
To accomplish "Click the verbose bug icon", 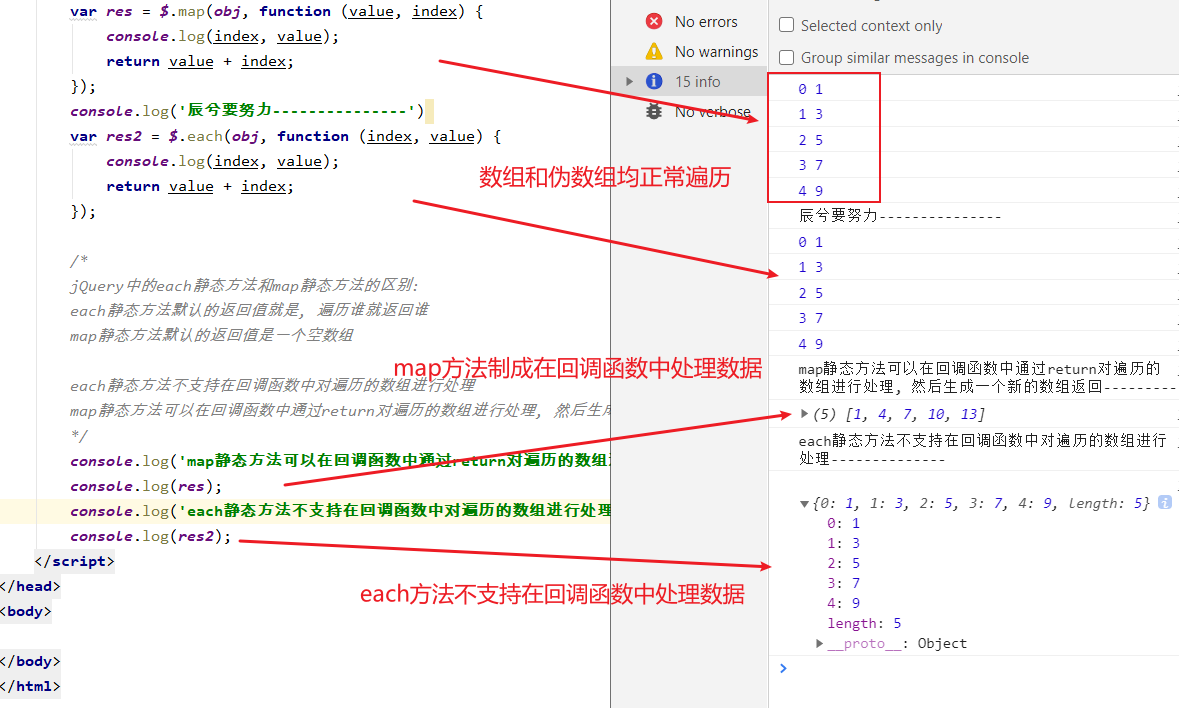I will pos(654,111).
